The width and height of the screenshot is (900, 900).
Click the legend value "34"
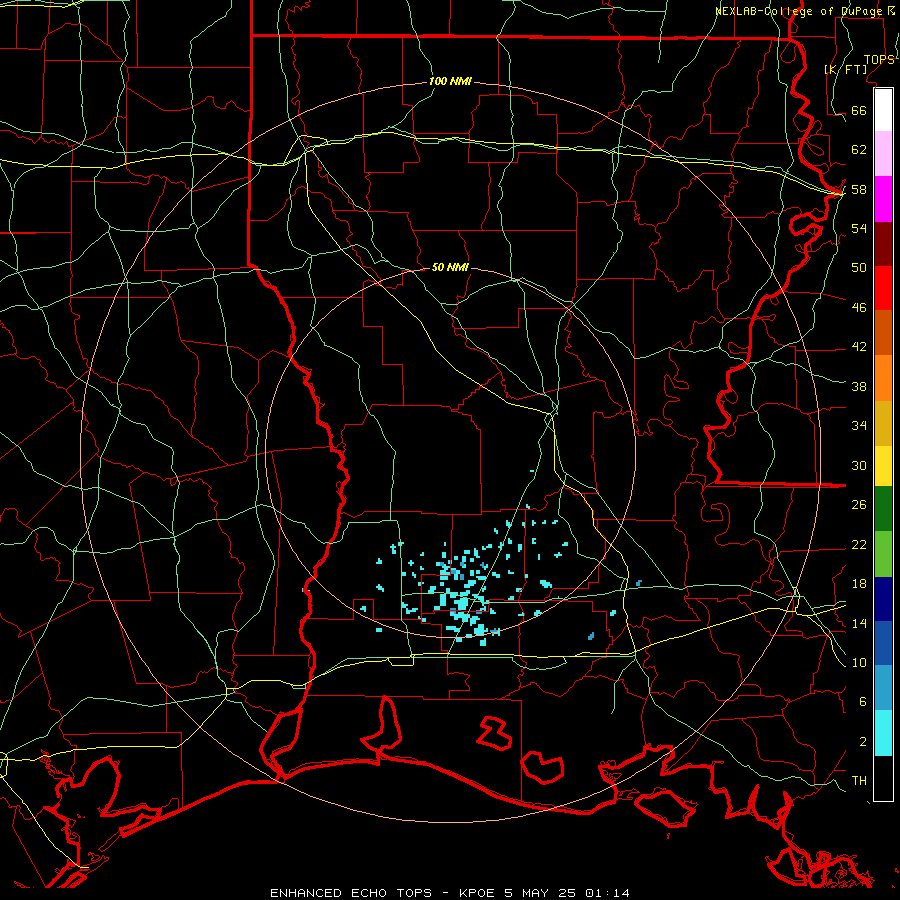[859, 426]
